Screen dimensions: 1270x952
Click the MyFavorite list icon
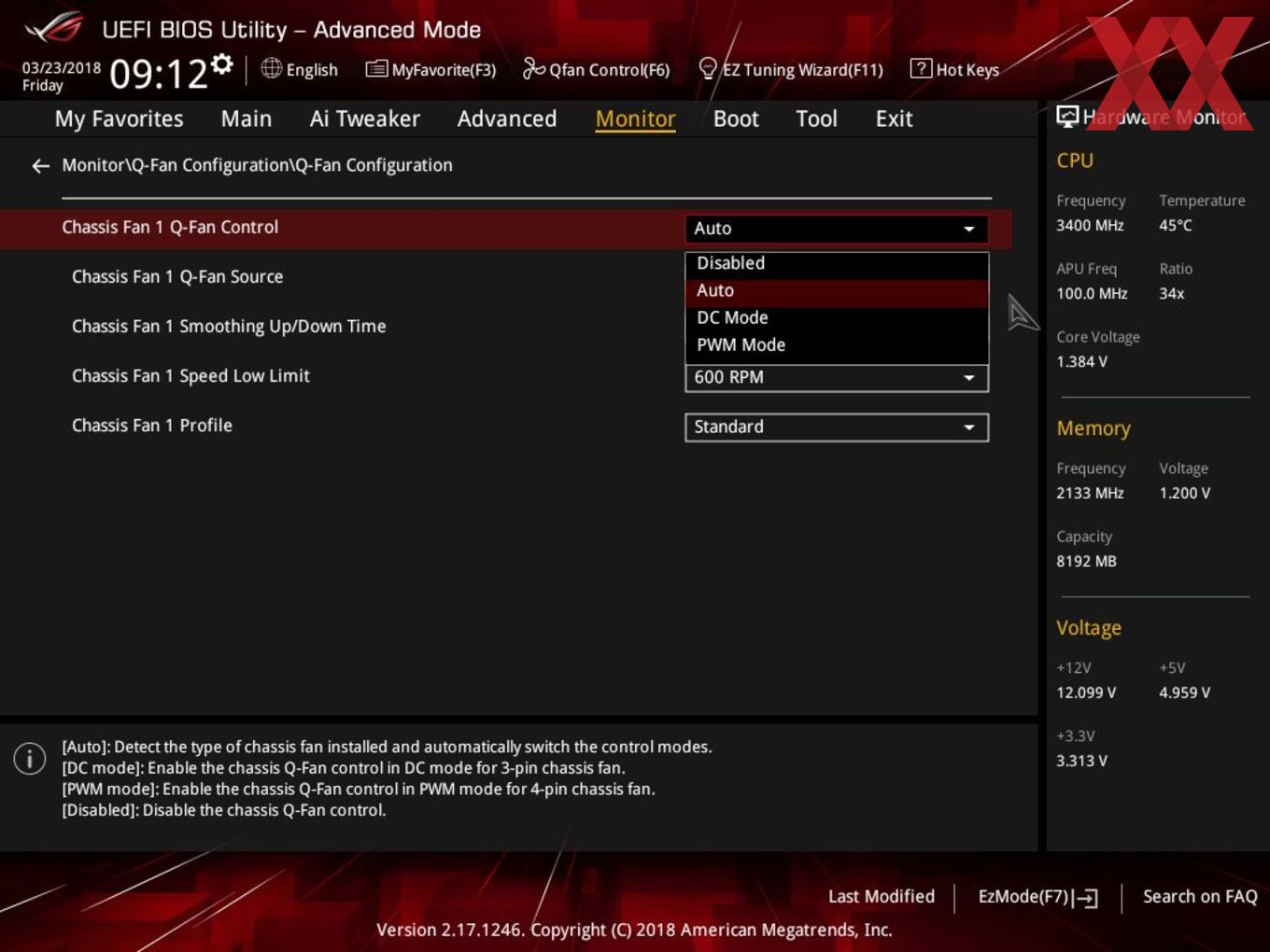coord(376,69)
